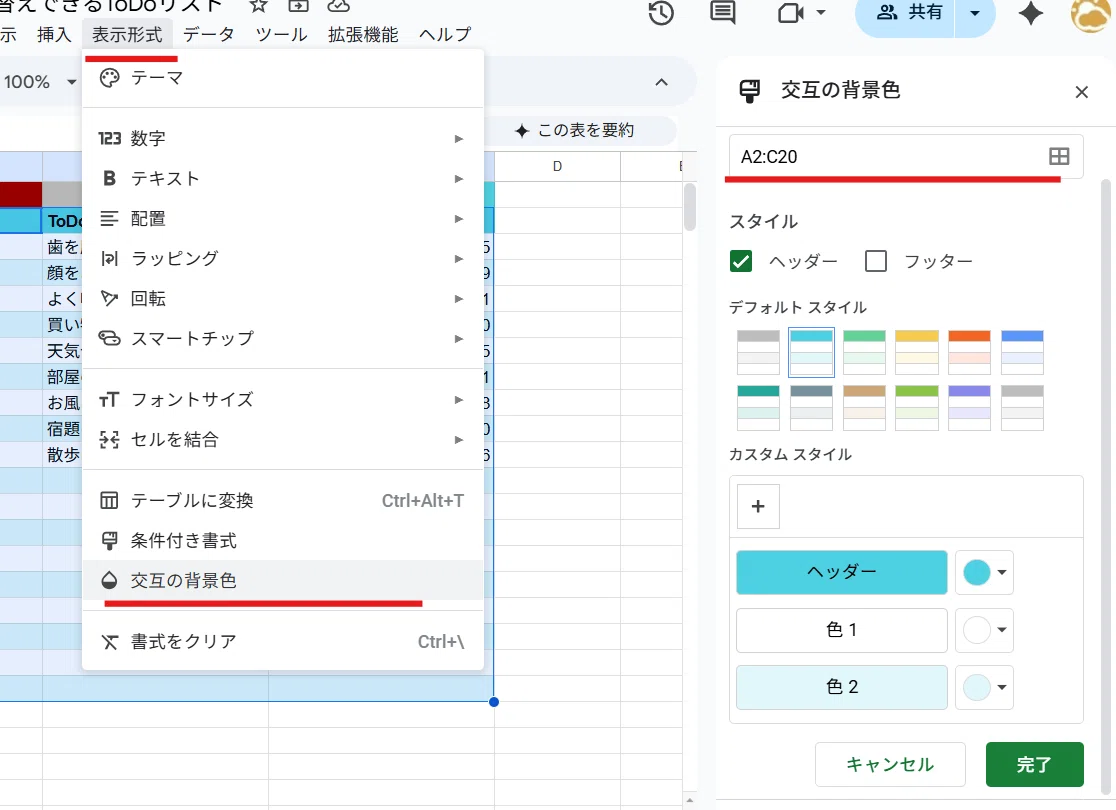Open the meeting camera dropdown arrow
Image resolution: width=1116 pixels, height=810 pixels.
[821, 13]
